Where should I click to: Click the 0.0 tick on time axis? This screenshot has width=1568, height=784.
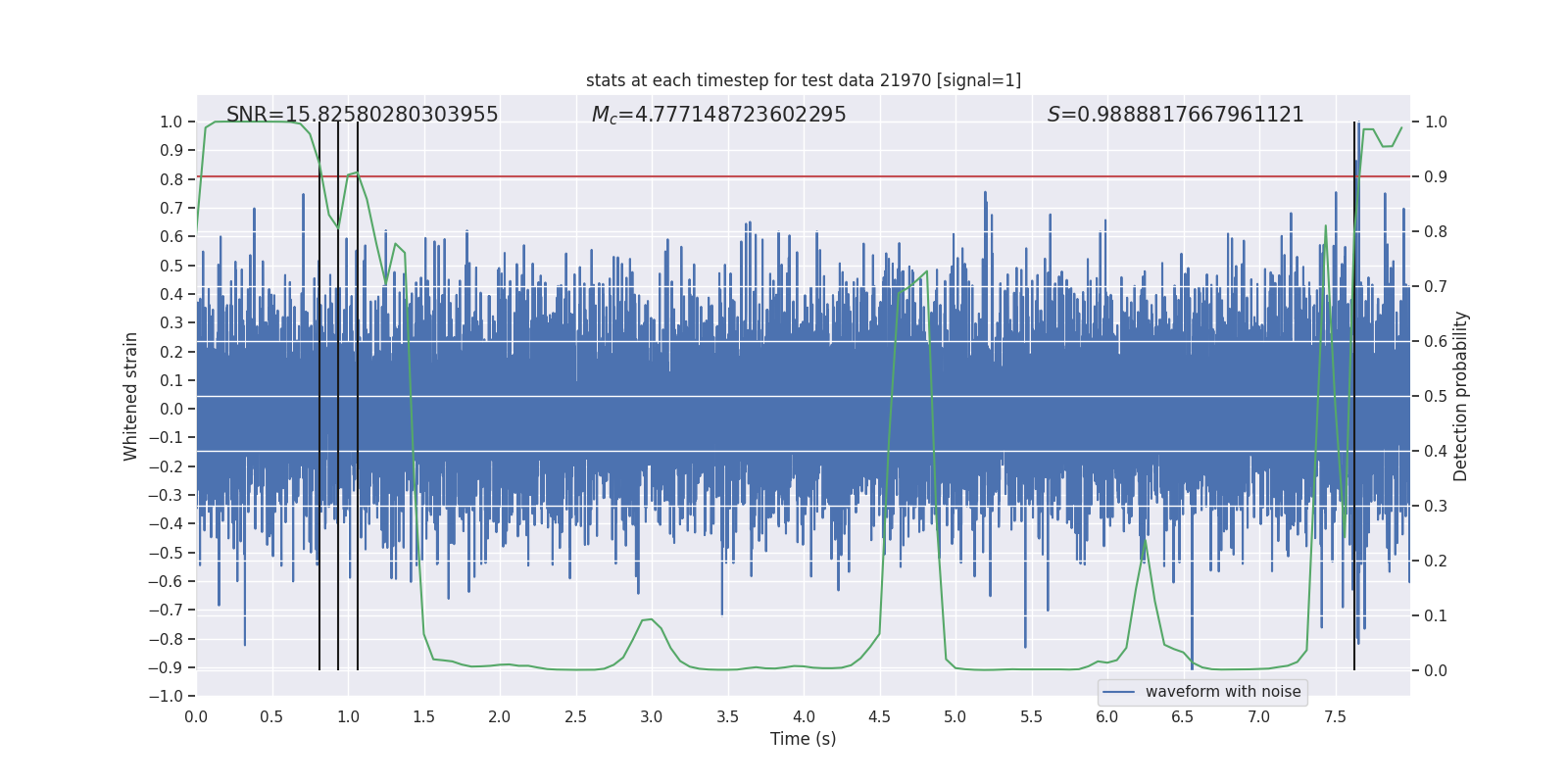[196, 716]
